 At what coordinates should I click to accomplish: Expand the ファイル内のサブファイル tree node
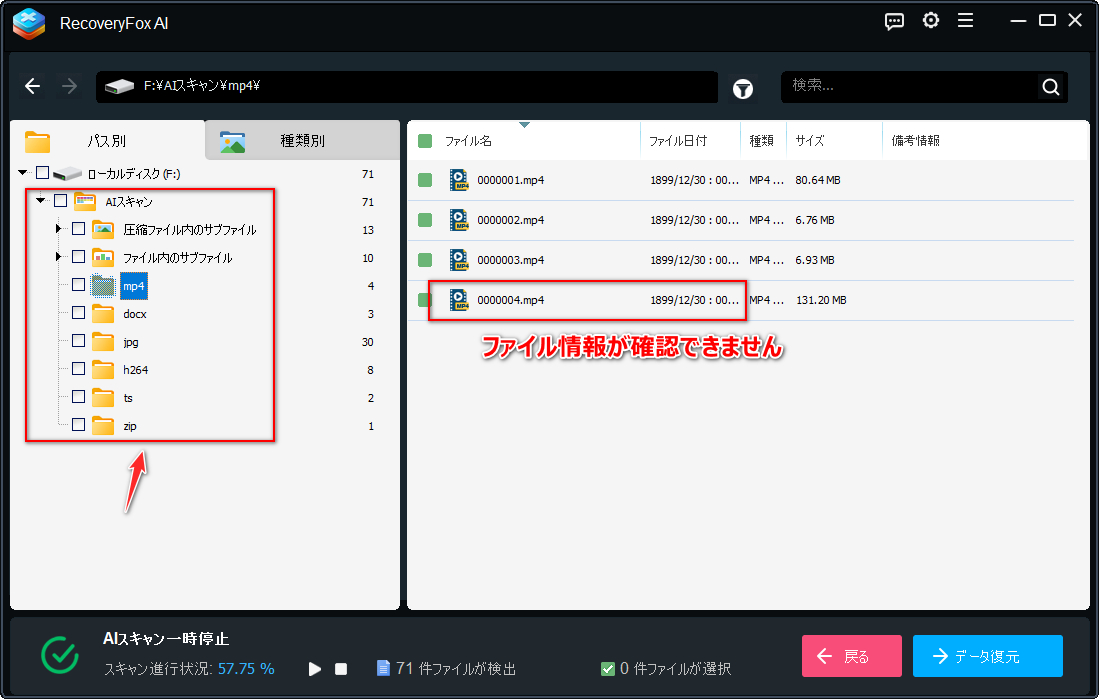(x=58, y=257)
